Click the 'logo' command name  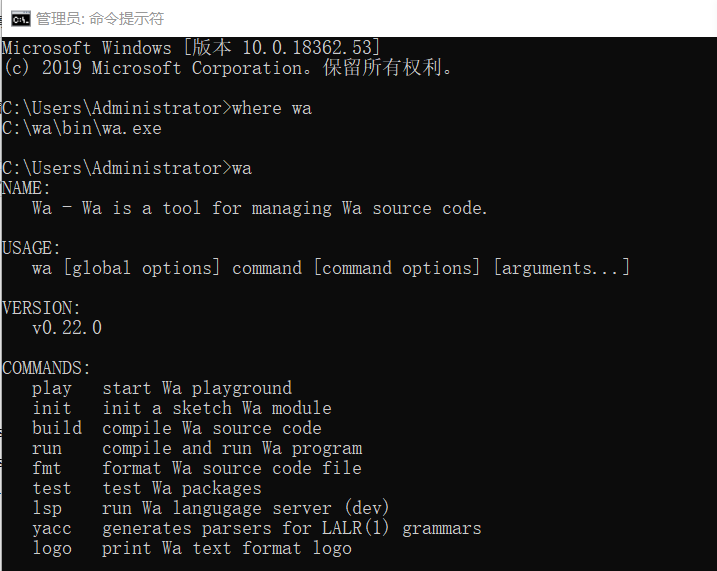[x=52, y=548]
